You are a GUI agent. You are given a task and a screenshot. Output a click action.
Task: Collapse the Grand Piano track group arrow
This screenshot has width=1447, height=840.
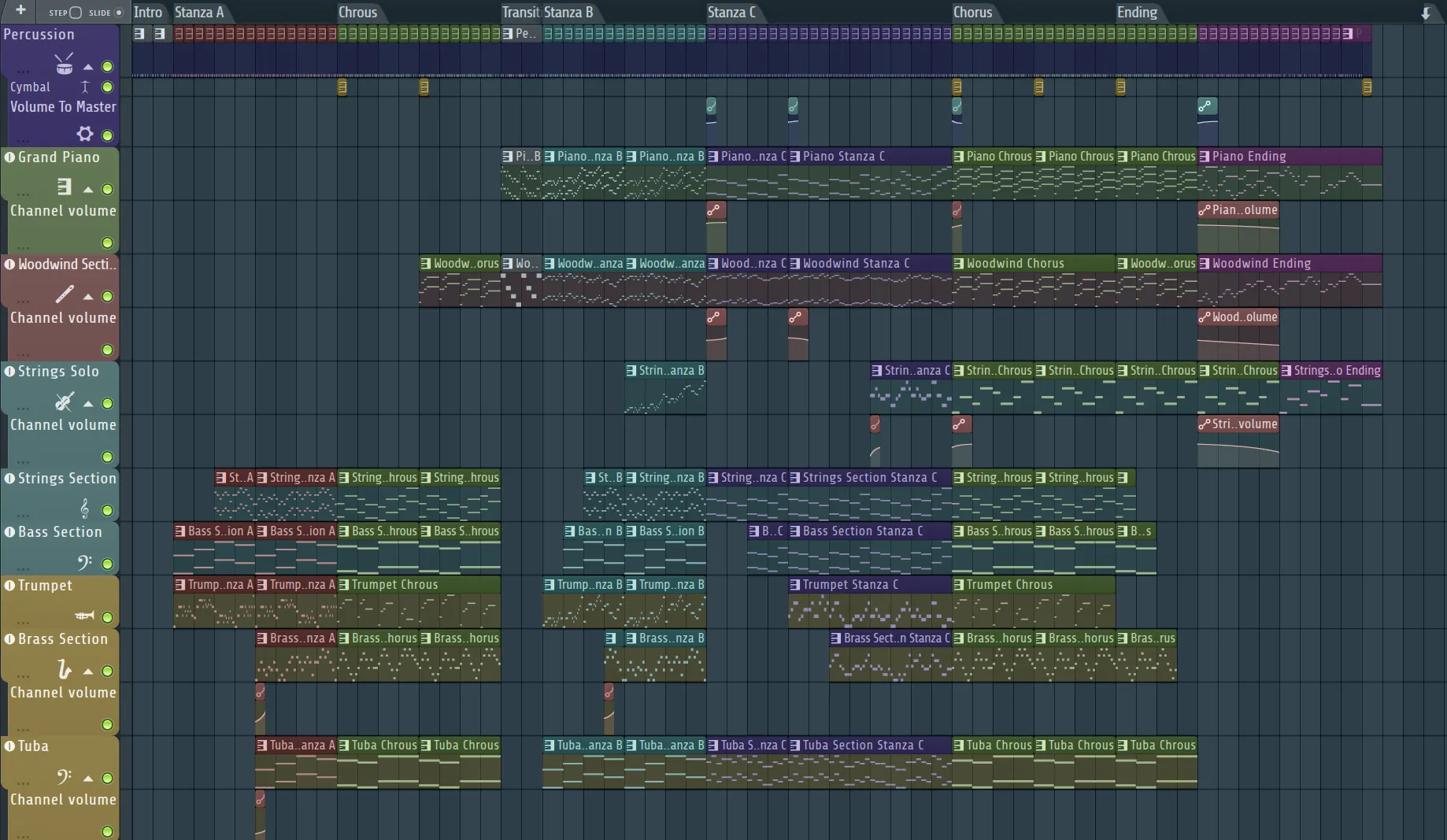[x=88, y=190]
